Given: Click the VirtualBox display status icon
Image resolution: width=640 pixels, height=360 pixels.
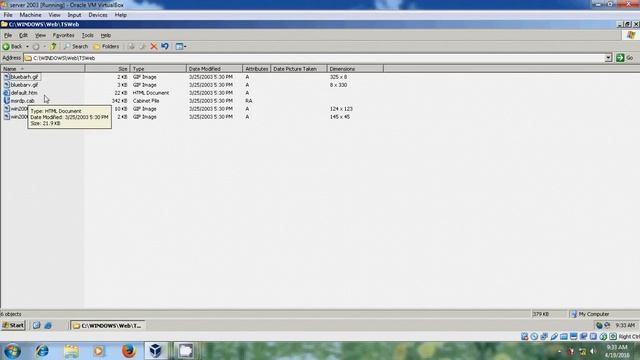Looking at the screenshot, I should pyautogui.click(x=573, y=336).
